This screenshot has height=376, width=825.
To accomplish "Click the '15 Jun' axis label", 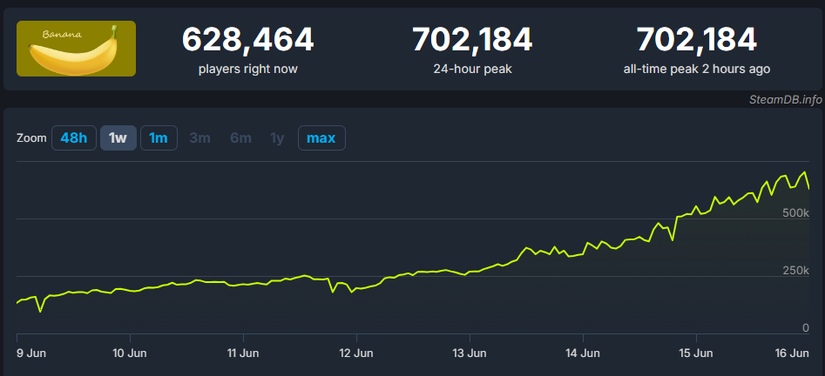I will point(696,353).
